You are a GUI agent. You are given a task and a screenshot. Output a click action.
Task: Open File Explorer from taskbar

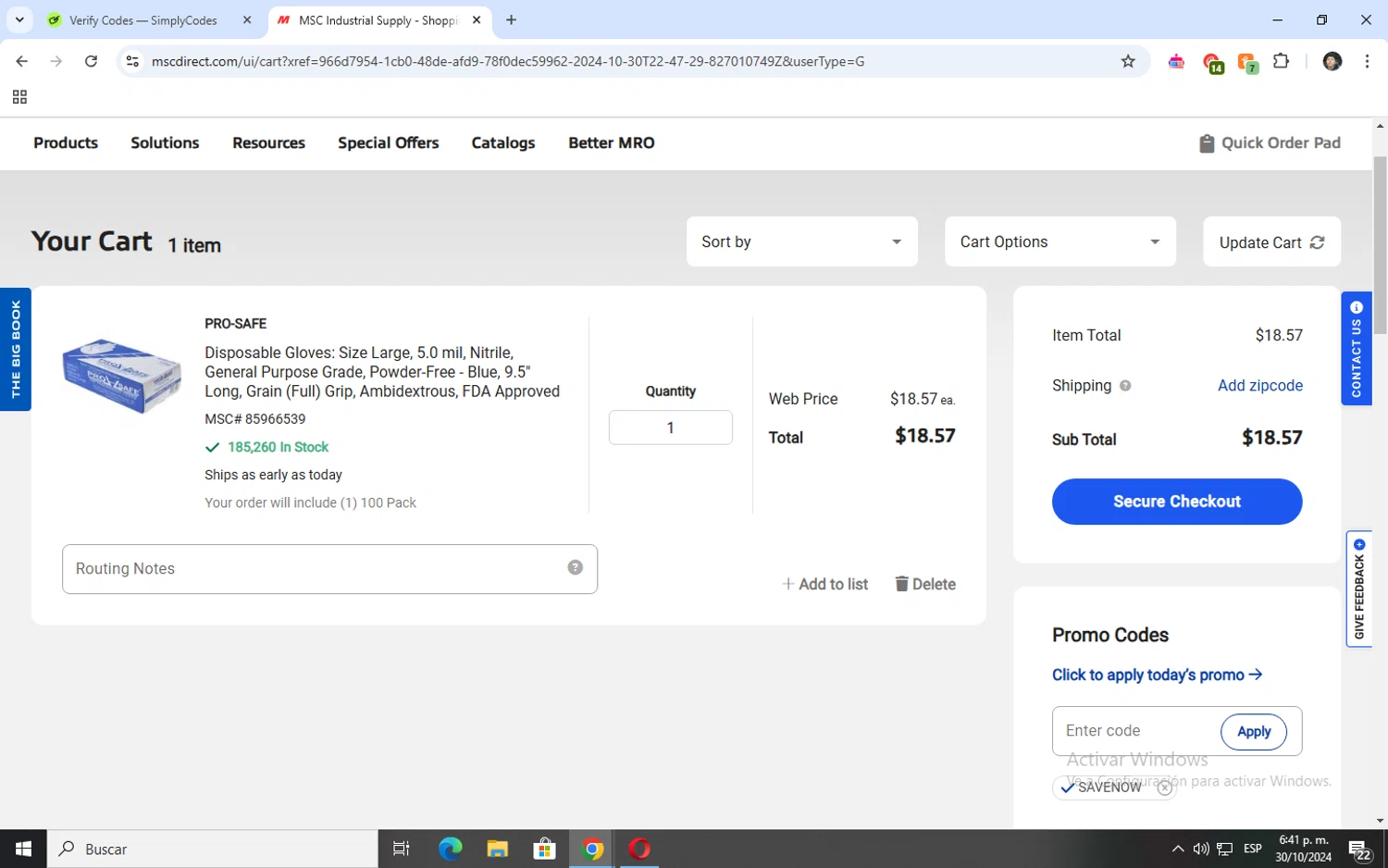coord(497,849)
